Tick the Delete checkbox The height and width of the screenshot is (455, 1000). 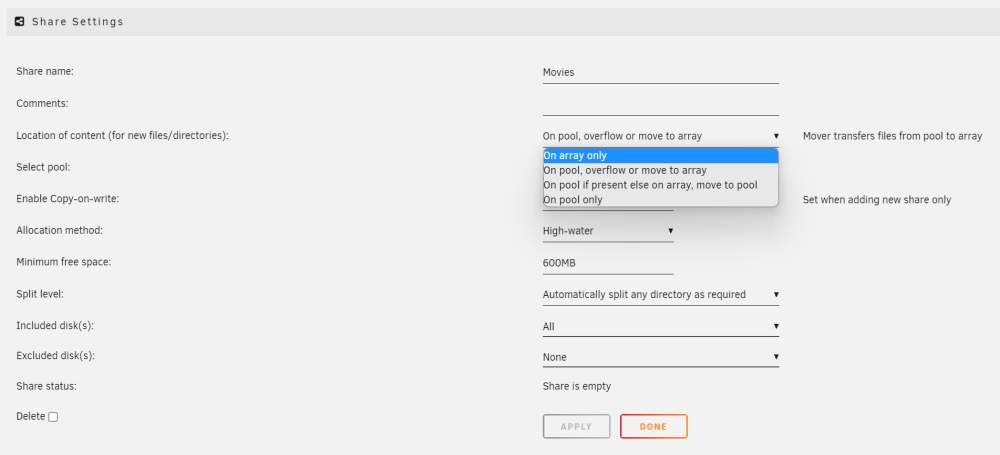pyautogui.click(x=53, y=417)
